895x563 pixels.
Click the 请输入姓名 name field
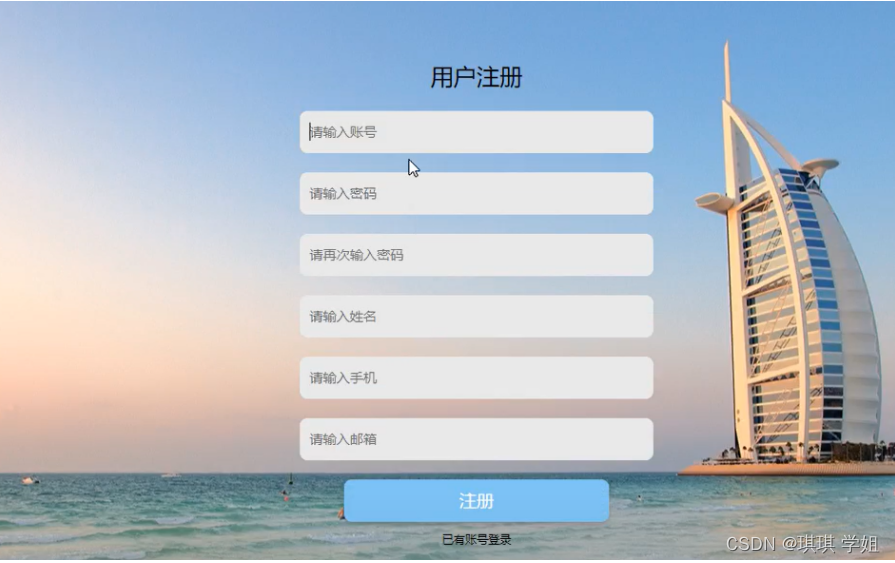(x=476, y=316)
